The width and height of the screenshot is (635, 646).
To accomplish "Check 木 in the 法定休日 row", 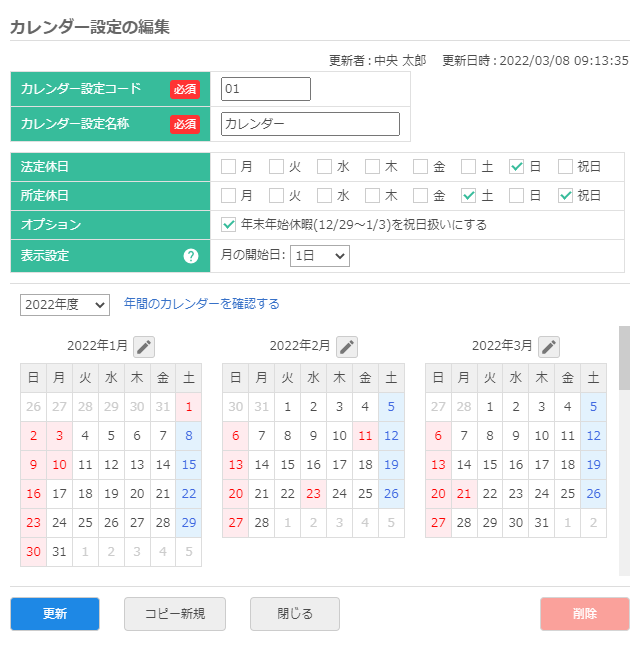I will tap(373, 167).
